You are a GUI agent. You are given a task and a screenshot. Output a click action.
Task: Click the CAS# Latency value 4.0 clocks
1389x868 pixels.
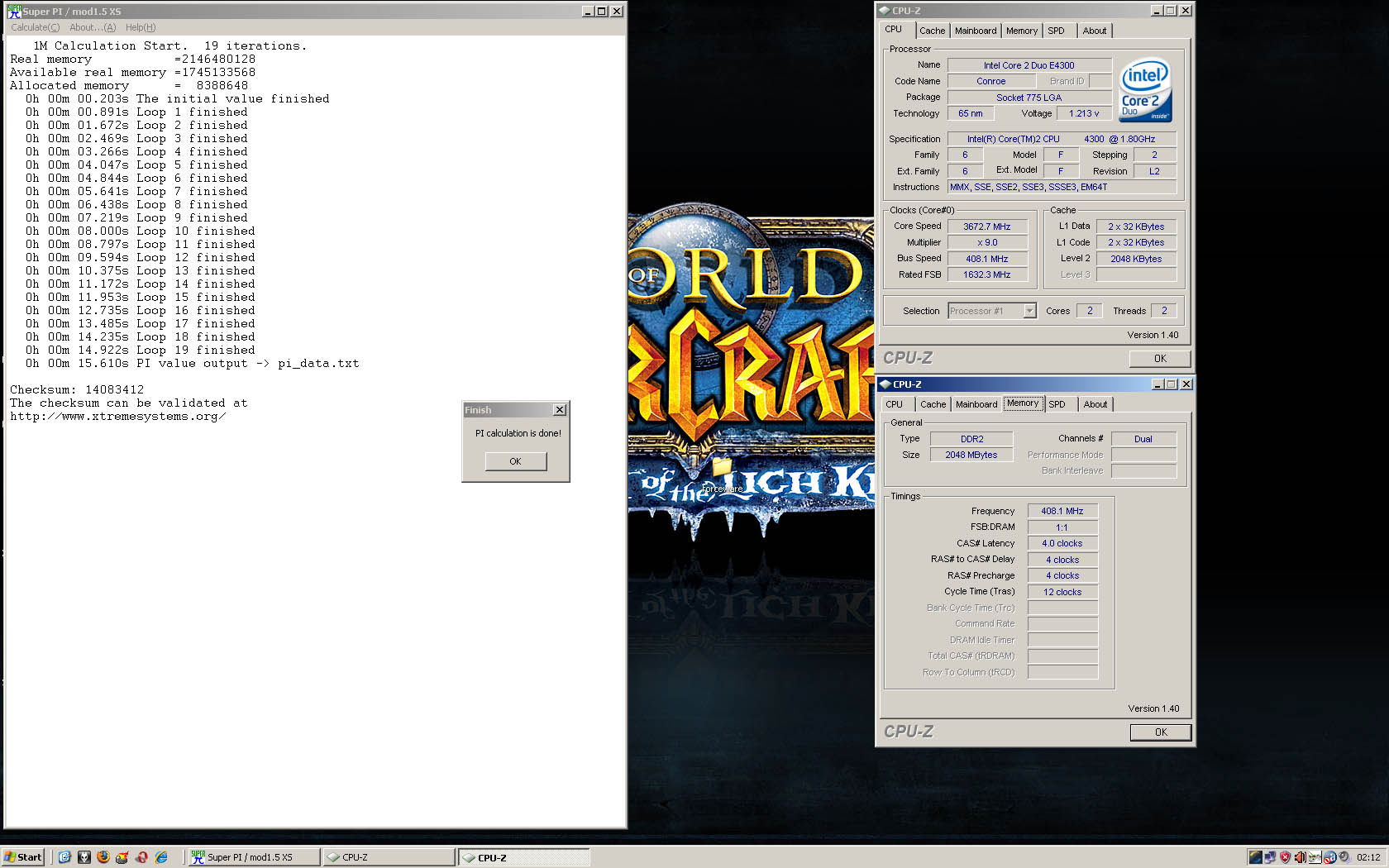[x=1062, y=543]
